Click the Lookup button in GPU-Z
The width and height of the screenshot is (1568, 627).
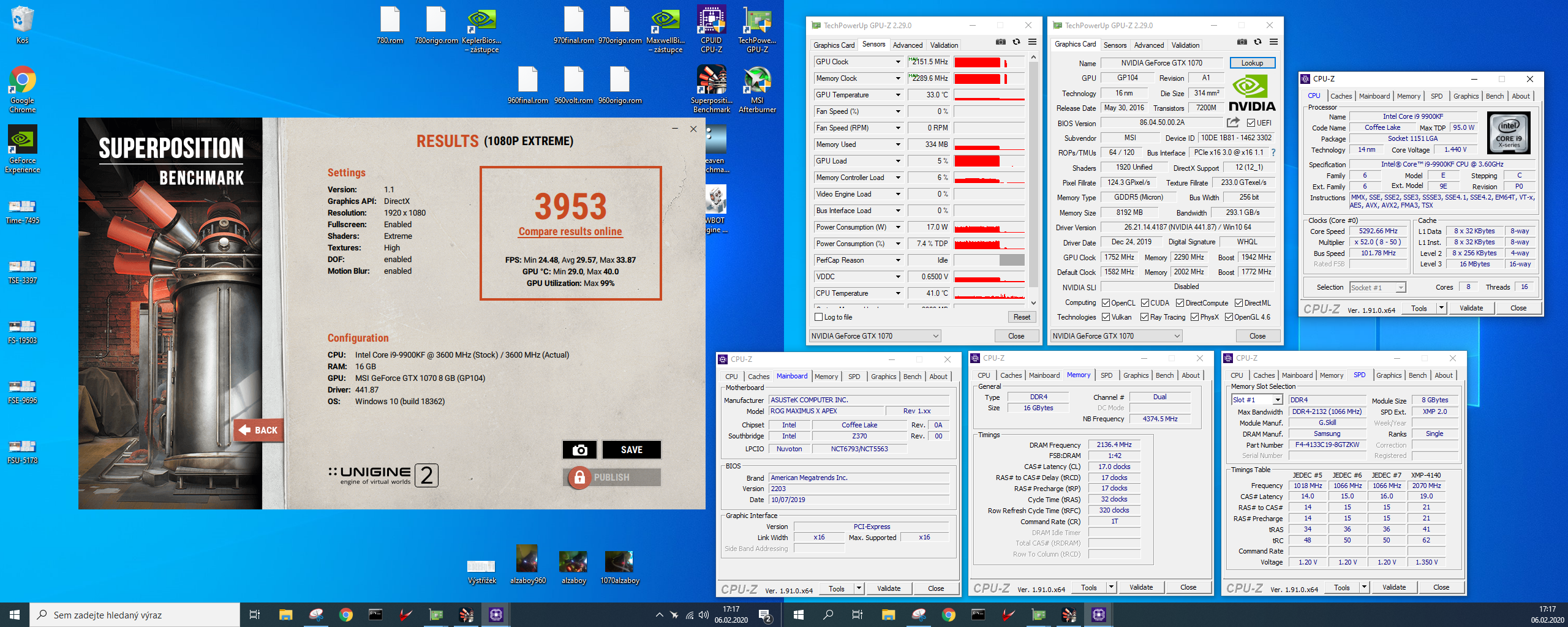coord(1252,63)
